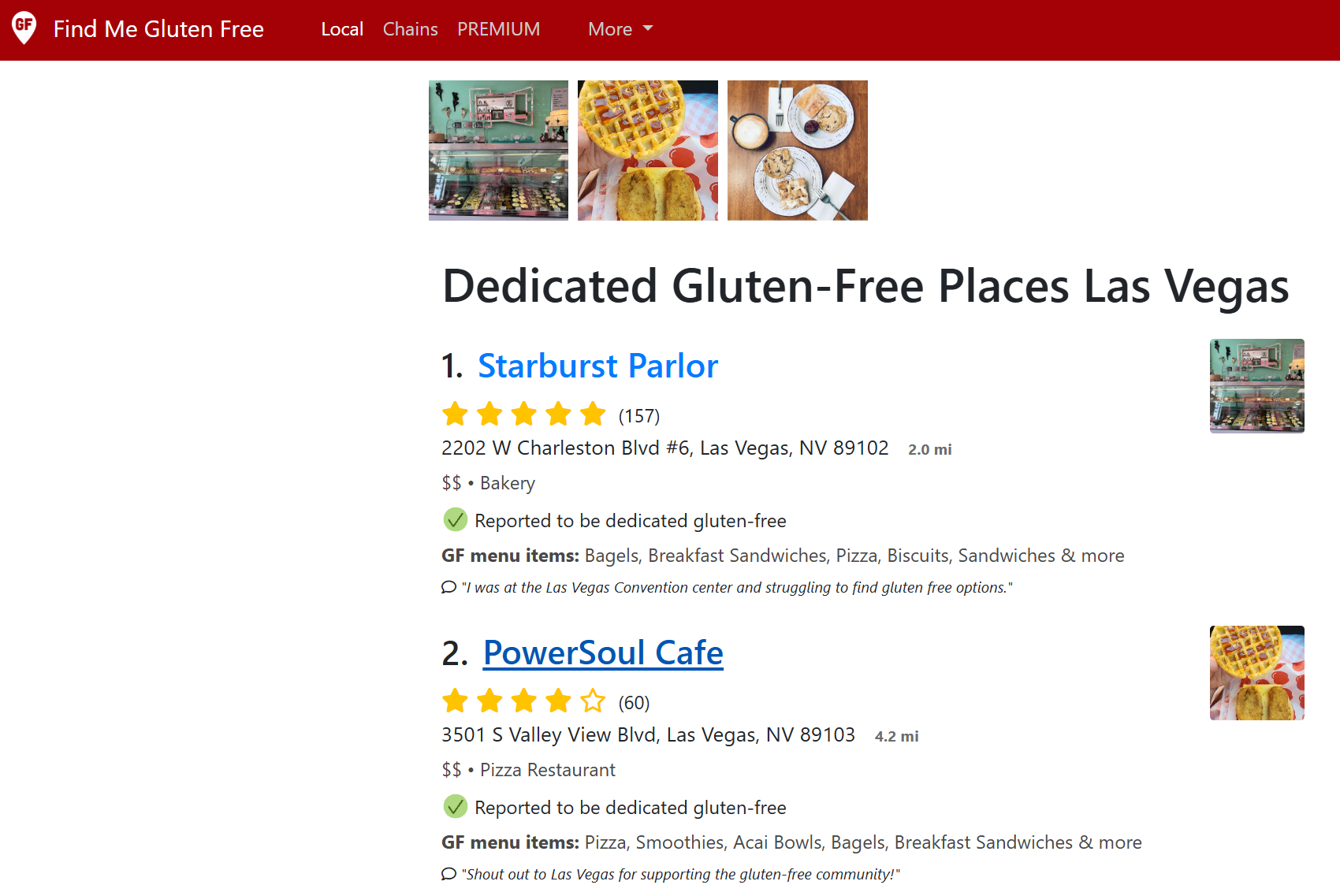The image size is (1340, 896).
Task: View the coffee and cookies header photo
Action: coord(798,151)
